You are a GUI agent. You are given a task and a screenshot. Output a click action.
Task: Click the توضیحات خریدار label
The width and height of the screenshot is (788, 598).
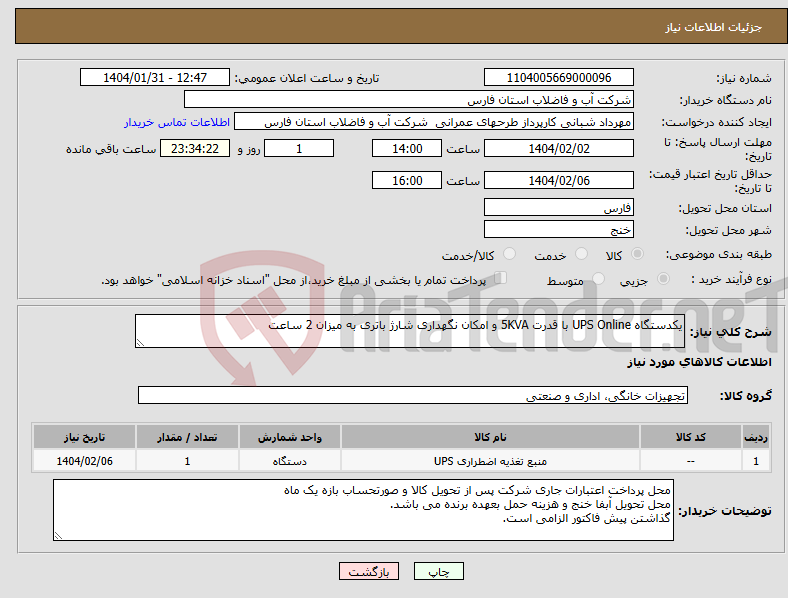pyautogui.click(x=725, y=511)
